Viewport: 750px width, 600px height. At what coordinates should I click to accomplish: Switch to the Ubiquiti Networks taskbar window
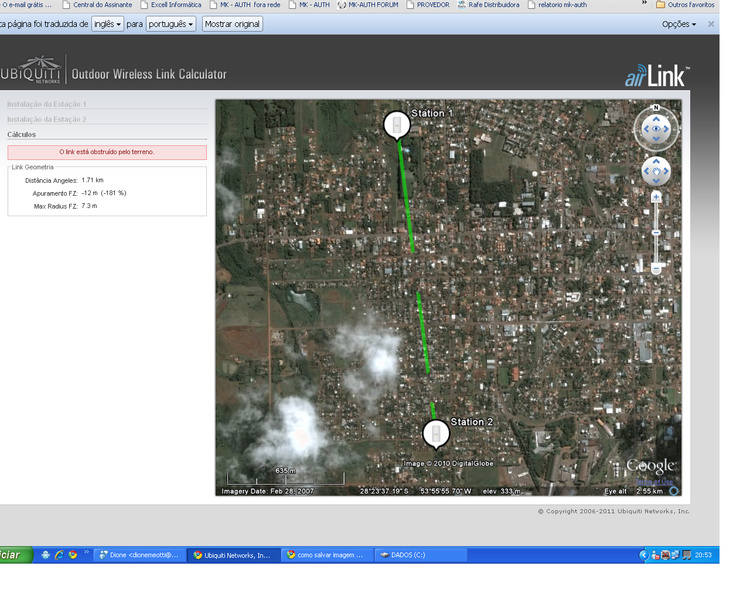tap(232, 555)
